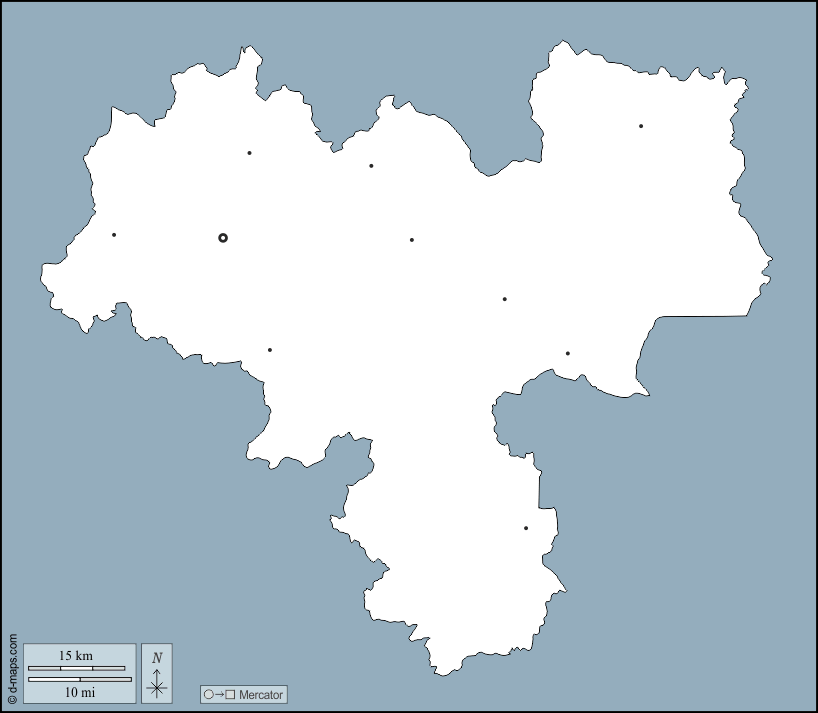Click the north arrow compass icon
818x713 pixels.
(157, 686)
